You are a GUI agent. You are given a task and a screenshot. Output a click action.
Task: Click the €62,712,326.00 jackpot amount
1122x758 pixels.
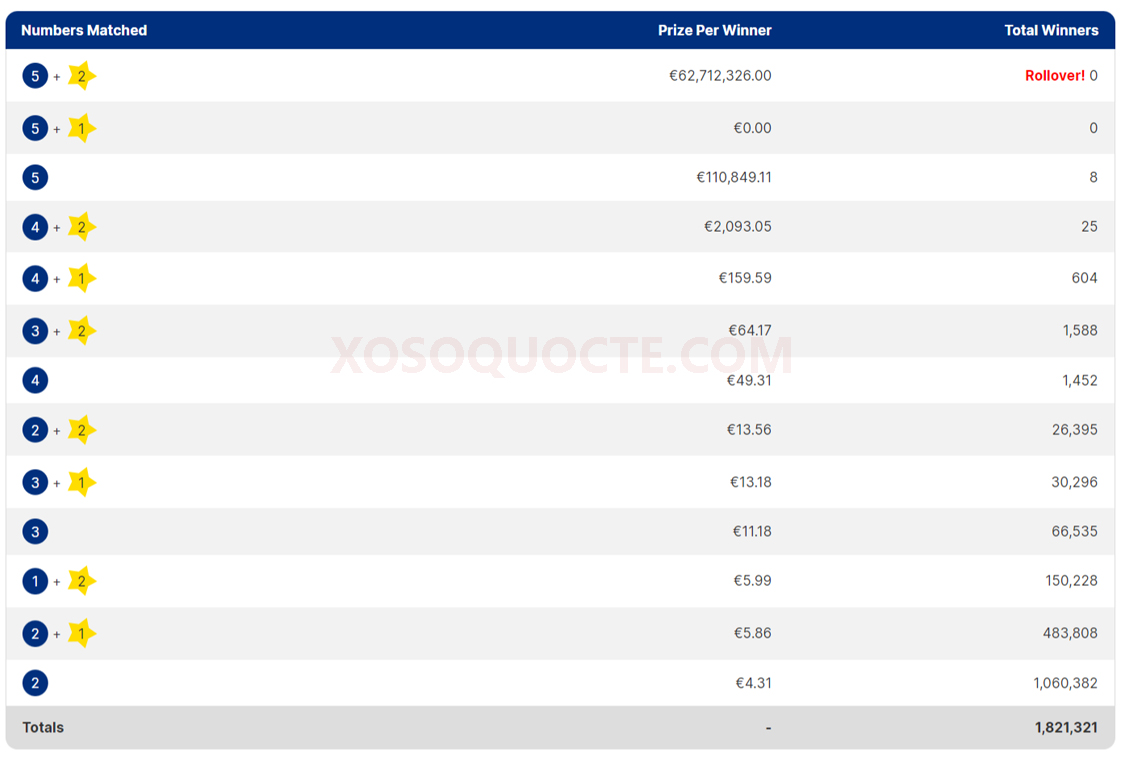pos(720,76)
